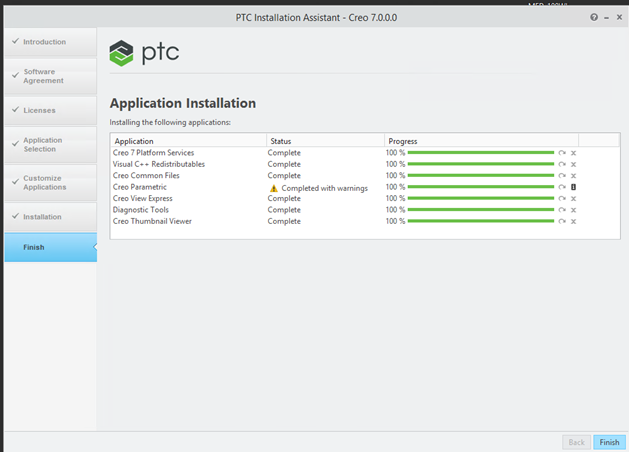Click the retry arrow for Creo Parametric

coord(562,187)
